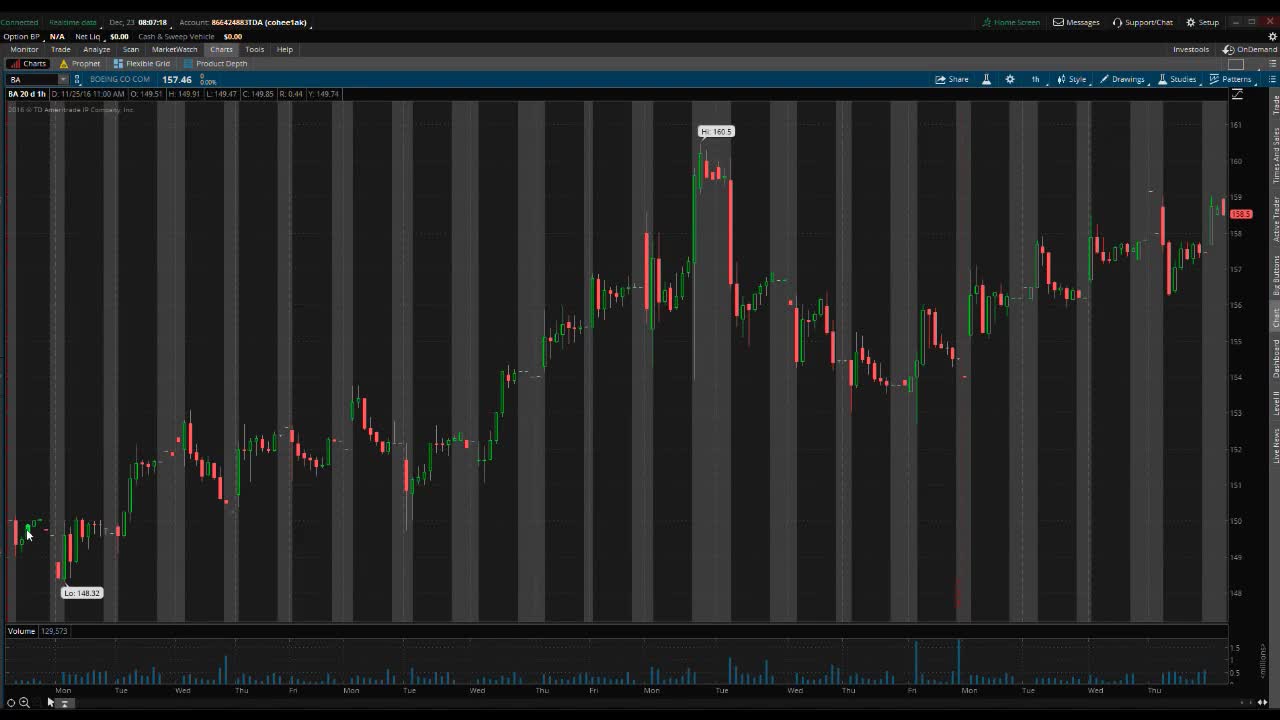Screen dimensions: 1280x720
Task: Open the Times And Sales side tab
Action: click(1275, 154)
